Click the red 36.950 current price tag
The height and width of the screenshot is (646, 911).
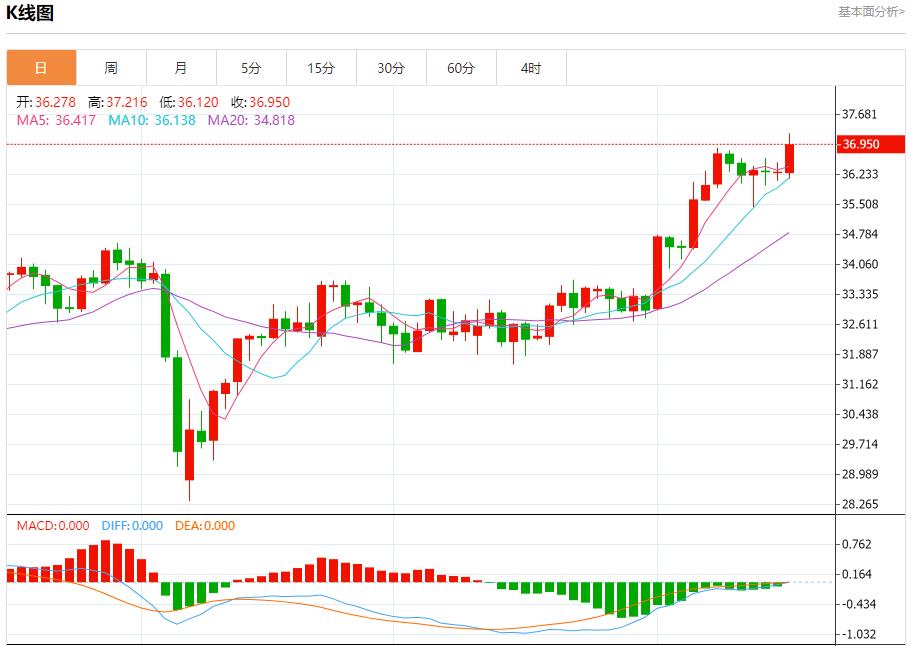point(860,144)
